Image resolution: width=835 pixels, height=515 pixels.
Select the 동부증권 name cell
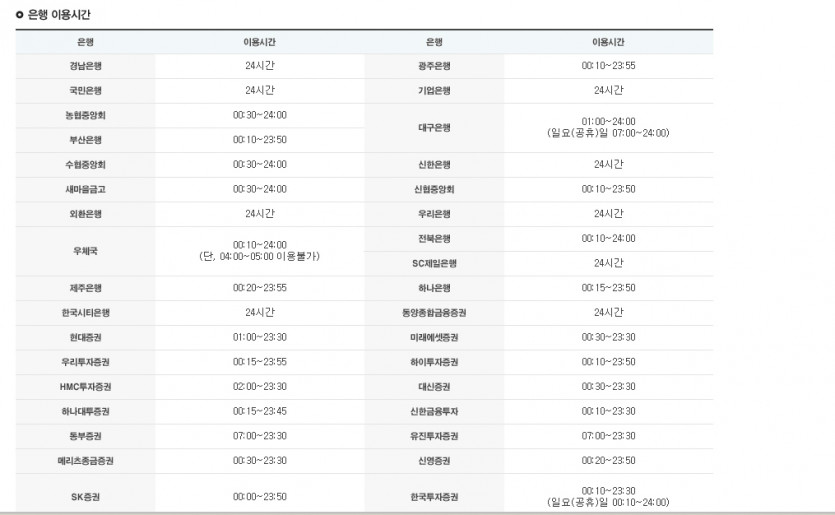85,436
